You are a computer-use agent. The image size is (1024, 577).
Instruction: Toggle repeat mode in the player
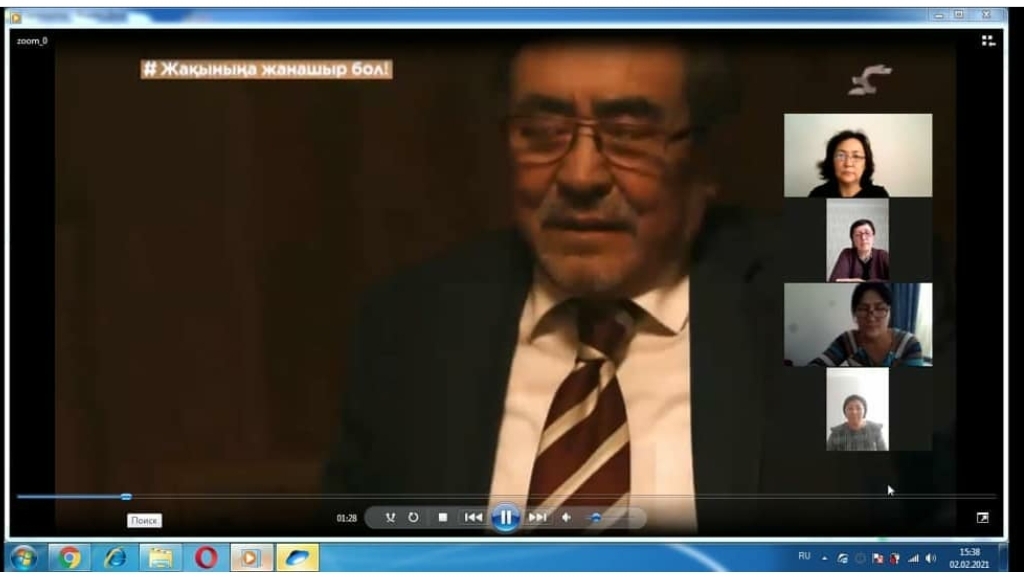tap(413, 517)
